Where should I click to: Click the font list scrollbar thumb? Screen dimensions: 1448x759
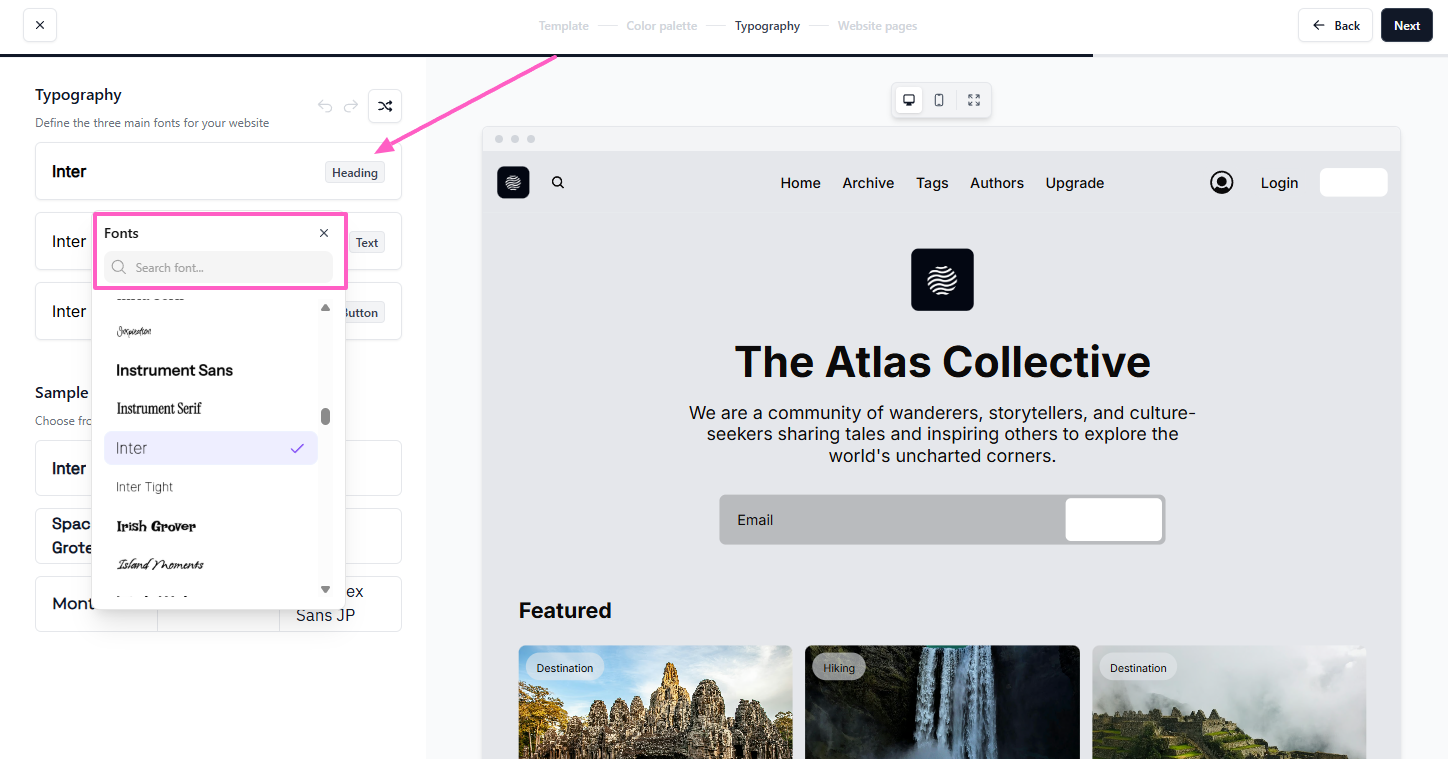pos(325,416)
